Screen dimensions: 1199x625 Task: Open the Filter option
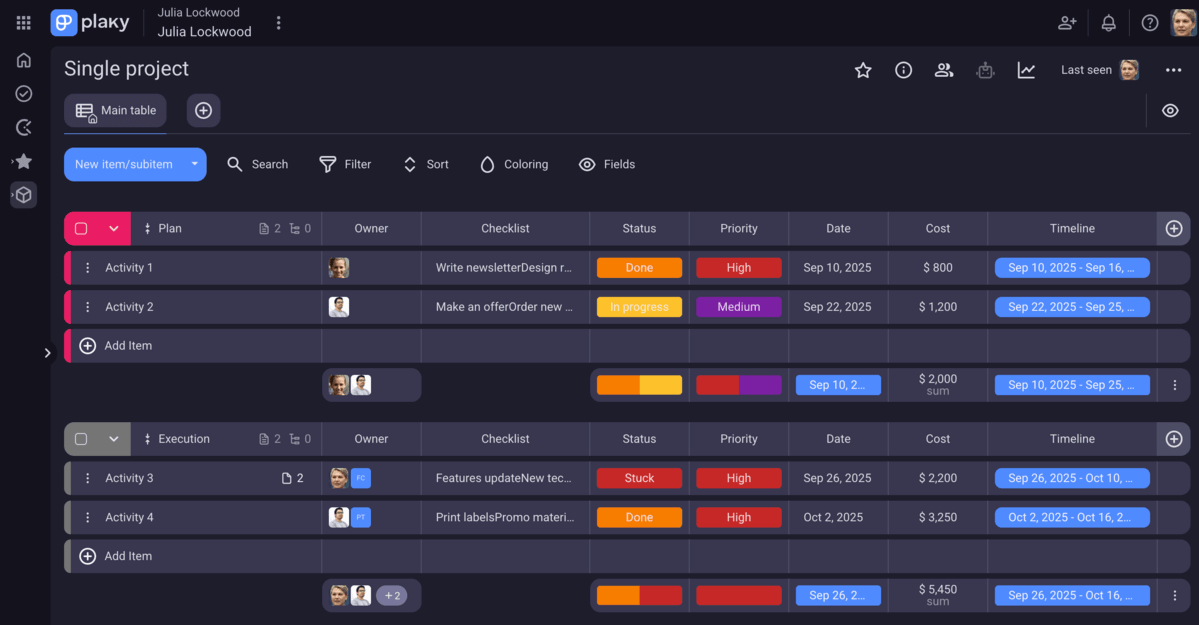click(345, 165)
